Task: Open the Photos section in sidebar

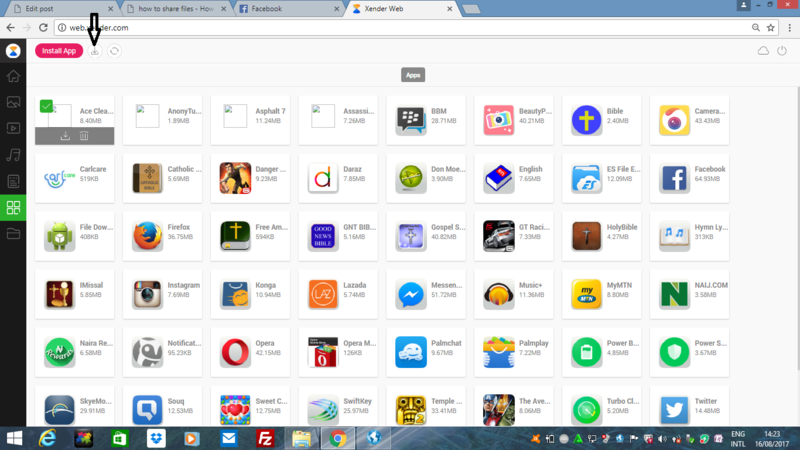Action: (13, 102)
